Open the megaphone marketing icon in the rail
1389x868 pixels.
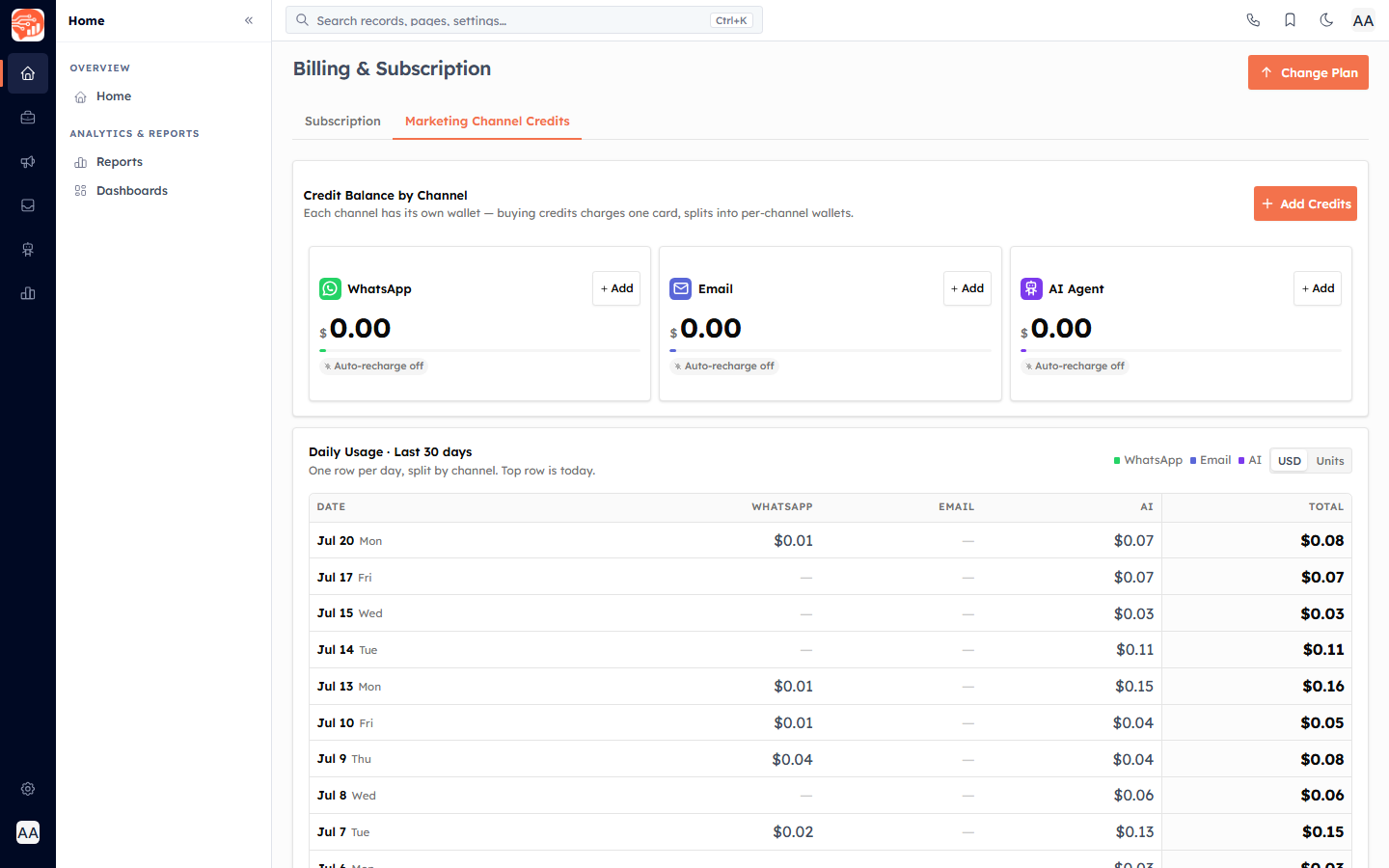[x=28, y=162]
